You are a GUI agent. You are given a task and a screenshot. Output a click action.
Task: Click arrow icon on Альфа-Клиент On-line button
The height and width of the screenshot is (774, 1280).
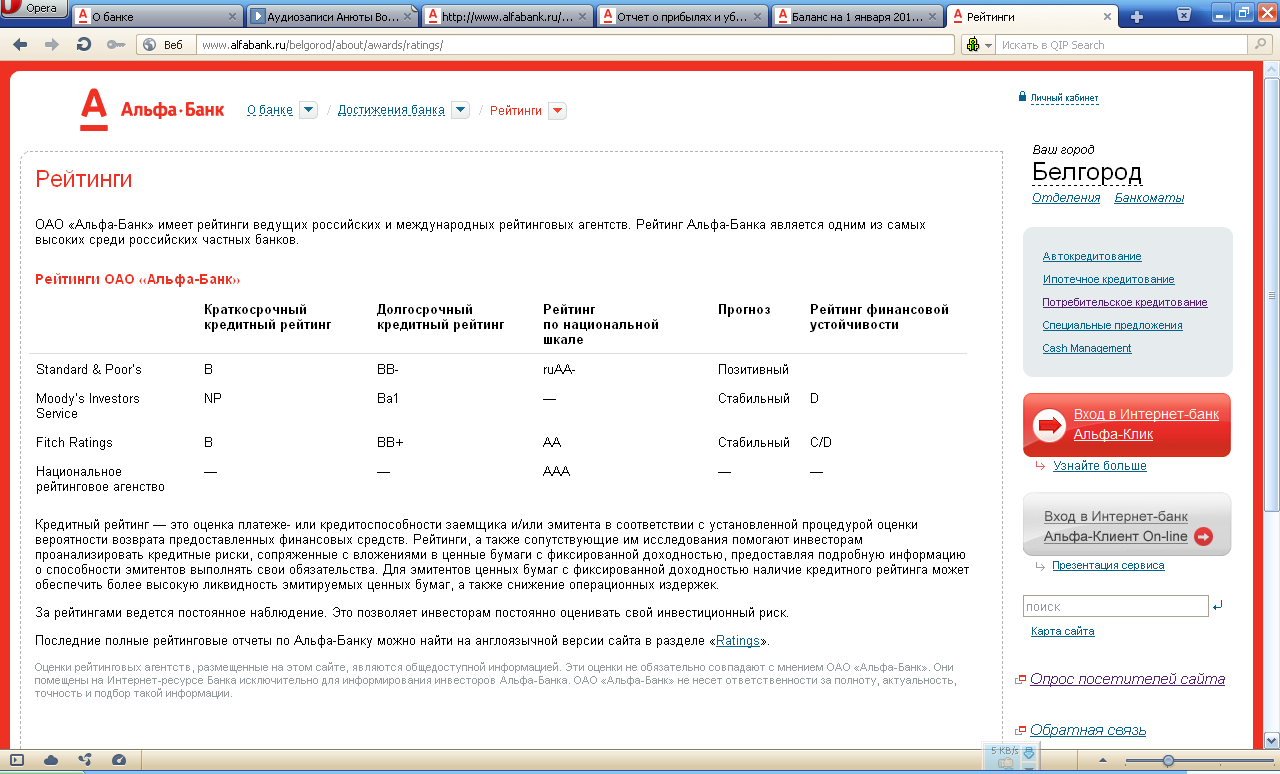(1203, 537)
